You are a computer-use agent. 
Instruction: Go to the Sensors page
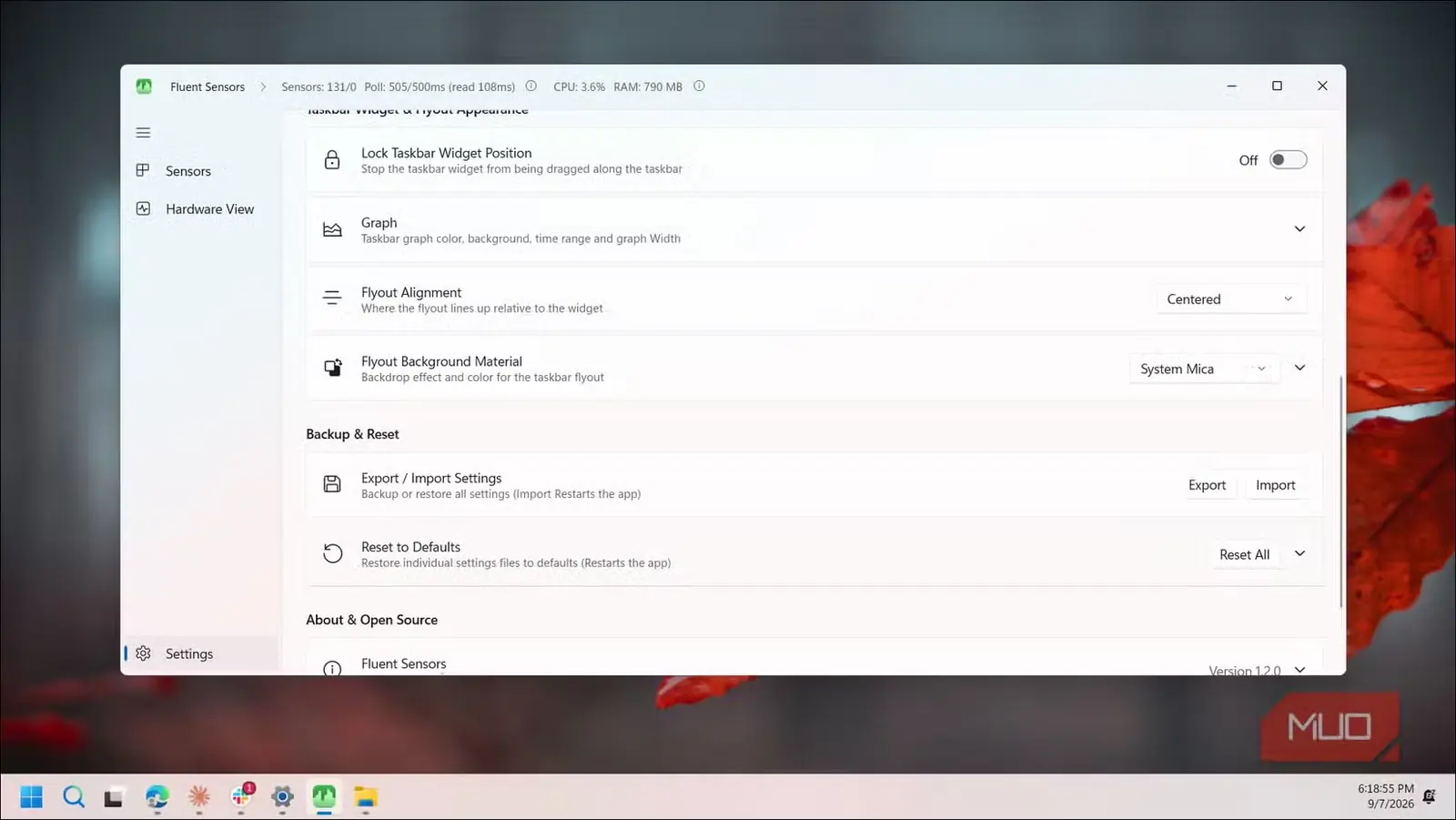[201, 171]
